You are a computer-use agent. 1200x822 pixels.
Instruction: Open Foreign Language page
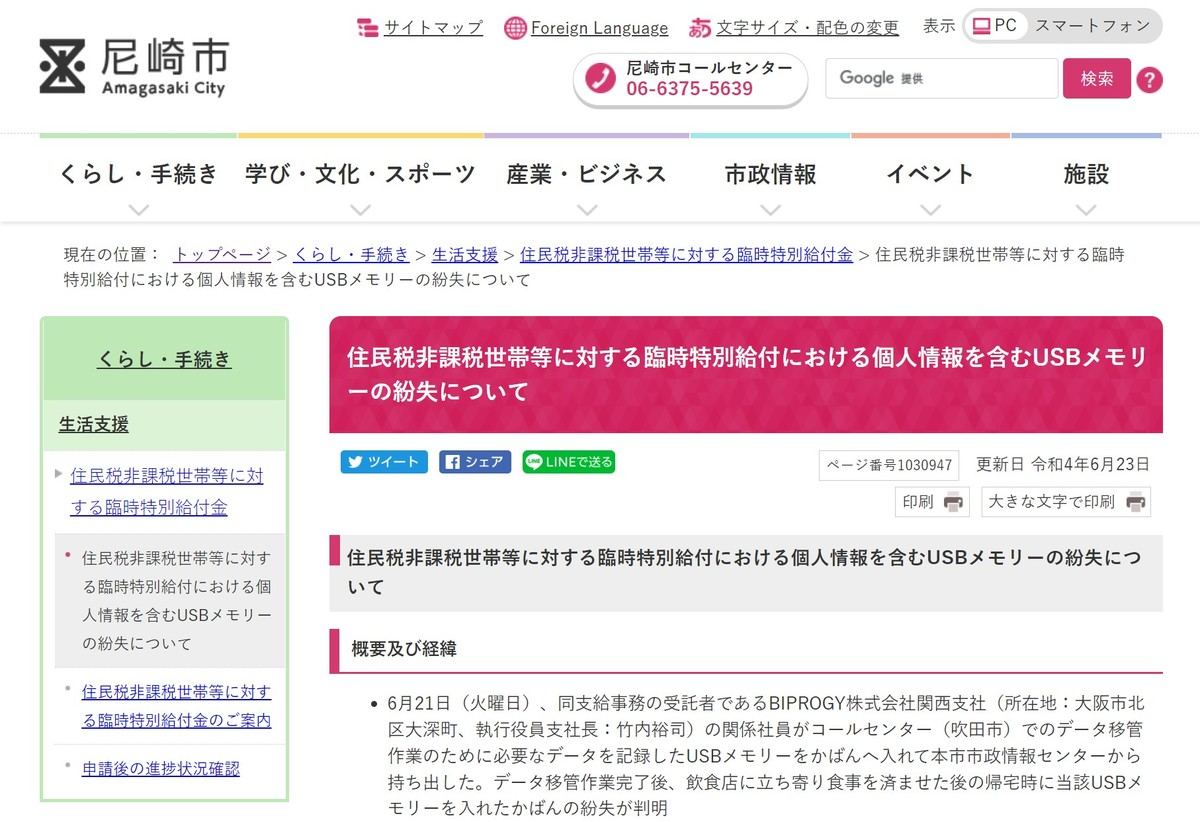pyautogui.click(x=599, y=27)
